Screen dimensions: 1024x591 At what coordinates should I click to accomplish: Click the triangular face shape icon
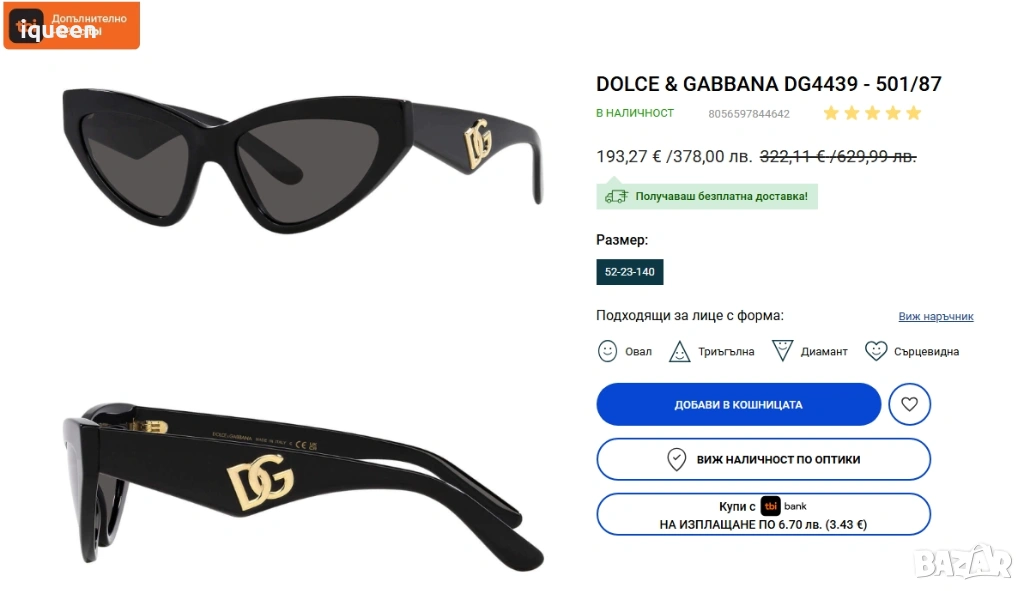coord(679,351)
